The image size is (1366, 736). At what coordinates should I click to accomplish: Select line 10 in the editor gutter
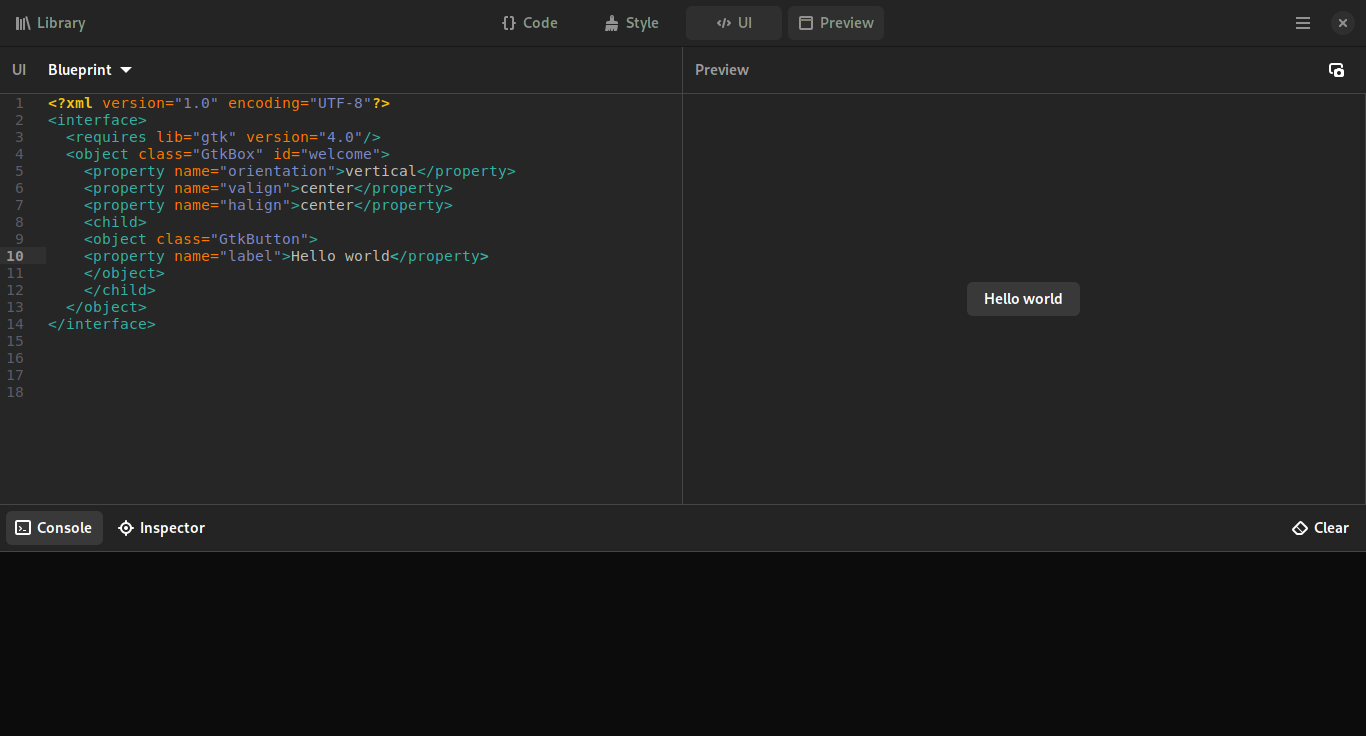(15, 256)
